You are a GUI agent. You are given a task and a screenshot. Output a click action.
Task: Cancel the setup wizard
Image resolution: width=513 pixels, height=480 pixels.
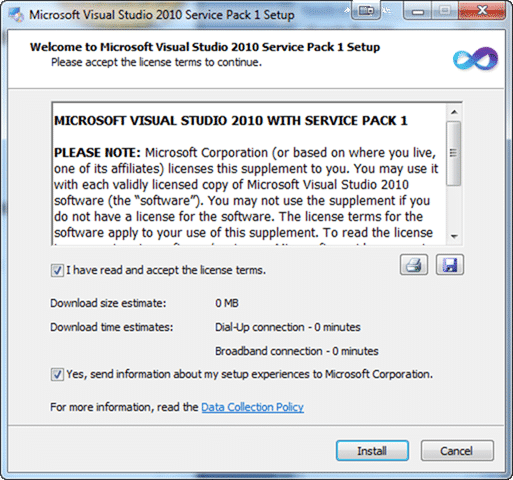(457, 451)
